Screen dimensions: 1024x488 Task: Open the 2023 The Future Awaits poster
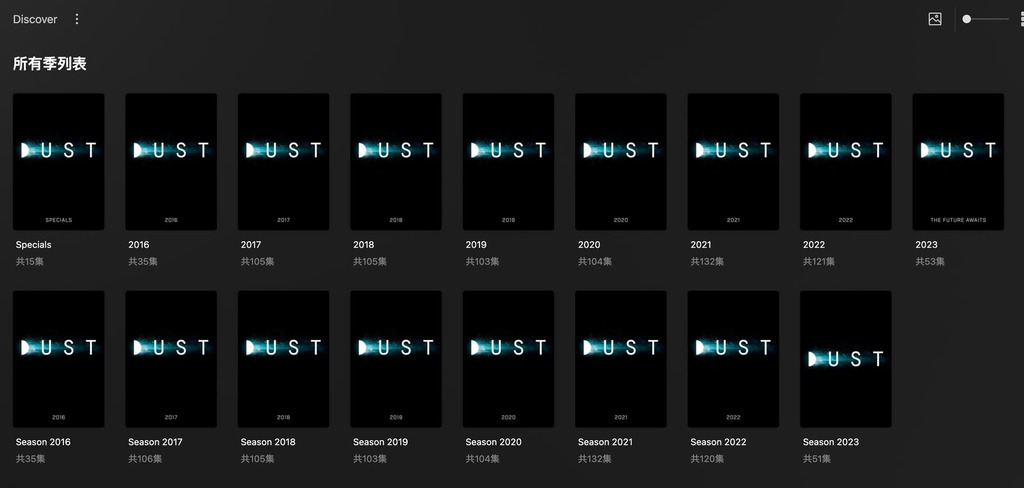(x=957, y=161)
